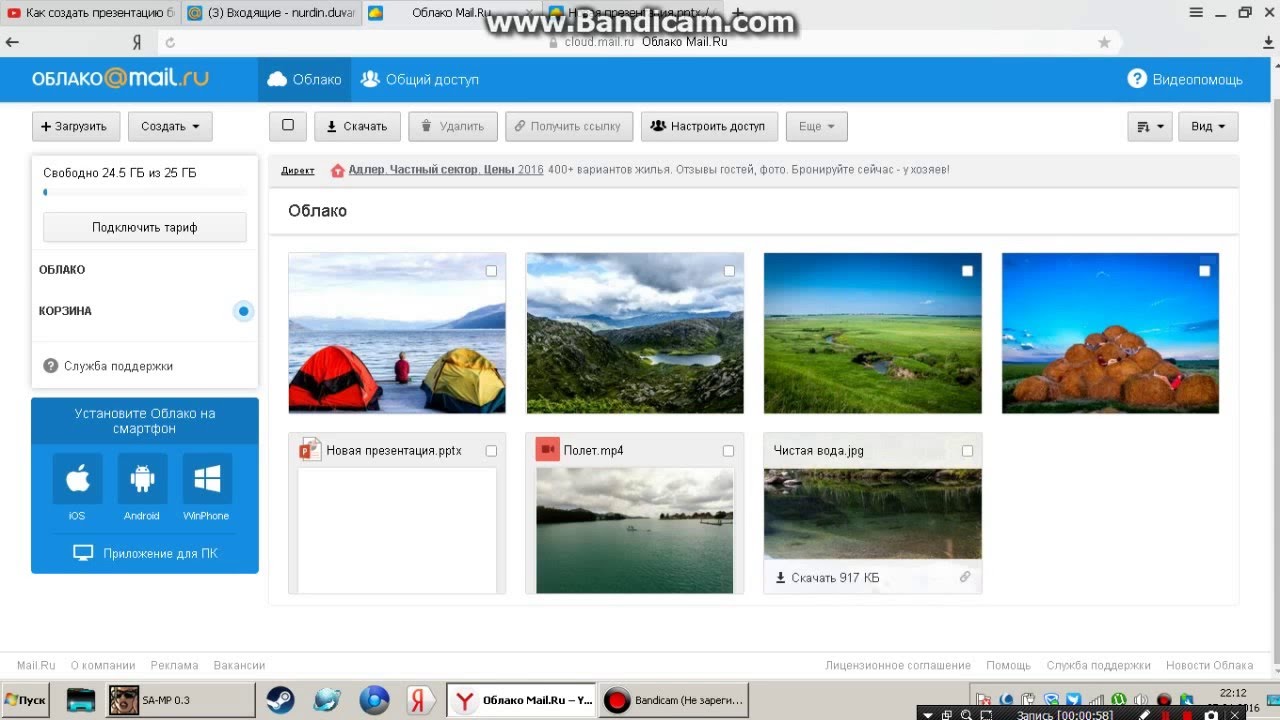Check the Новая презентация.pptx checkbox
1280x720 pixels.
point(491,451)
